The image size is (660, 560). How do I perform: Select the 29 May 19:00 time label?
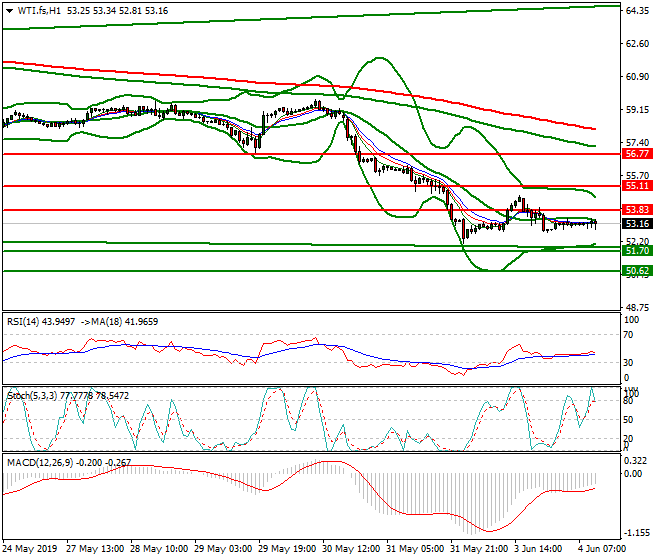click(287, 549)
